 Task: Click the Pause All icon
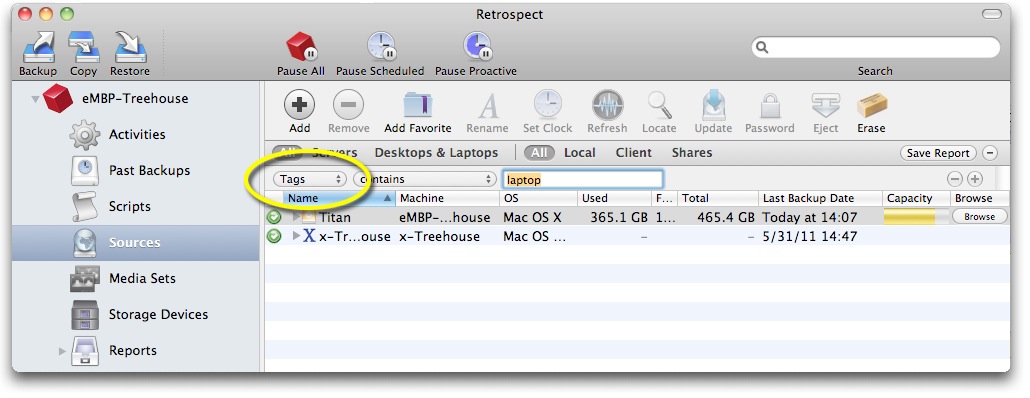[x=301, y=47]
